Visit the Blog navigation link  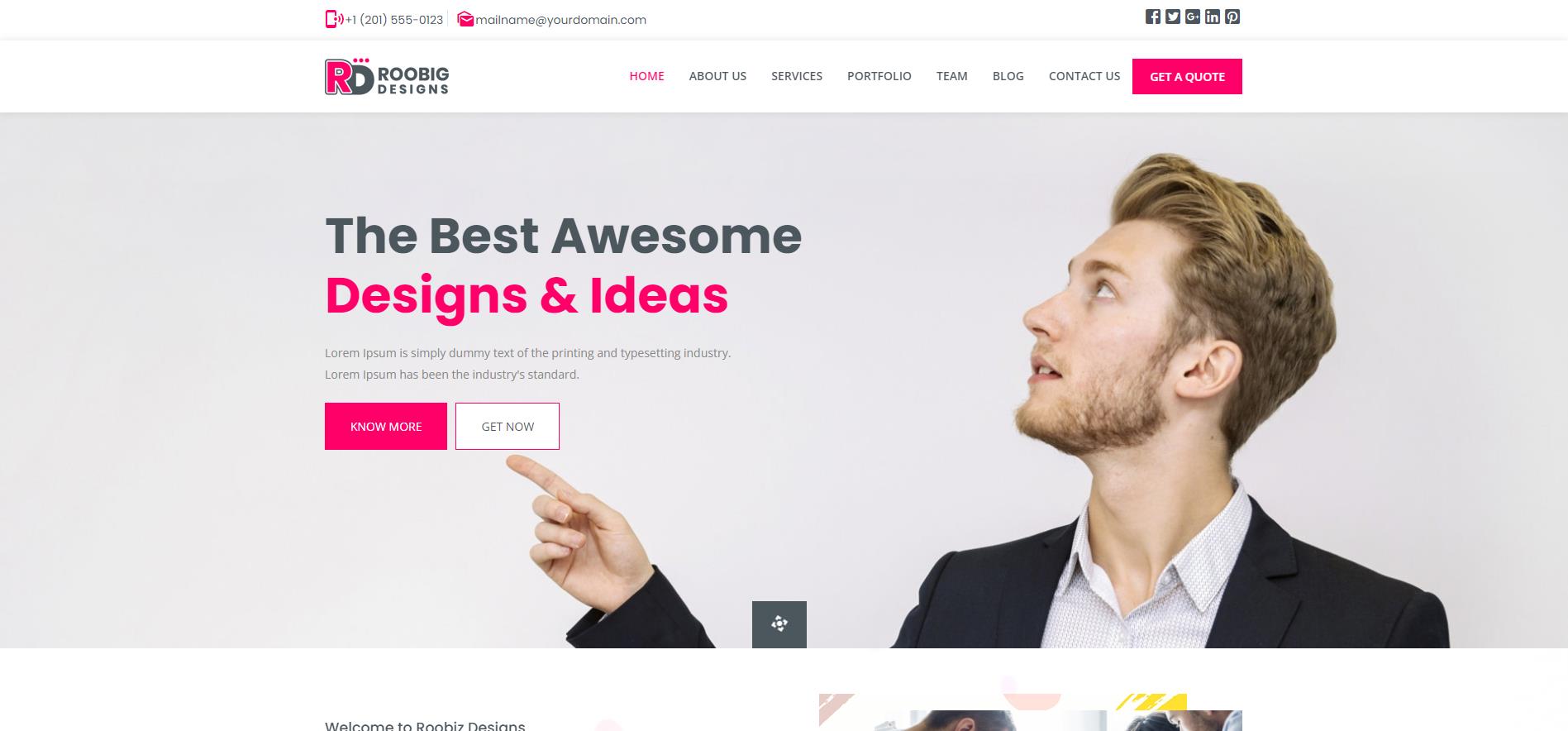point(1008,76)
